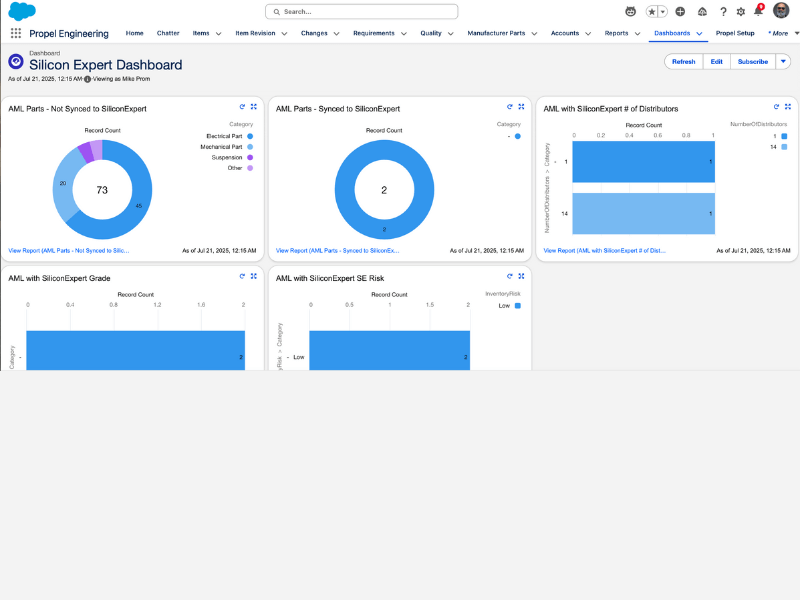Click the Electrical Part legend color dot
The image size is (800, 600).
click(x=250, y=136)
